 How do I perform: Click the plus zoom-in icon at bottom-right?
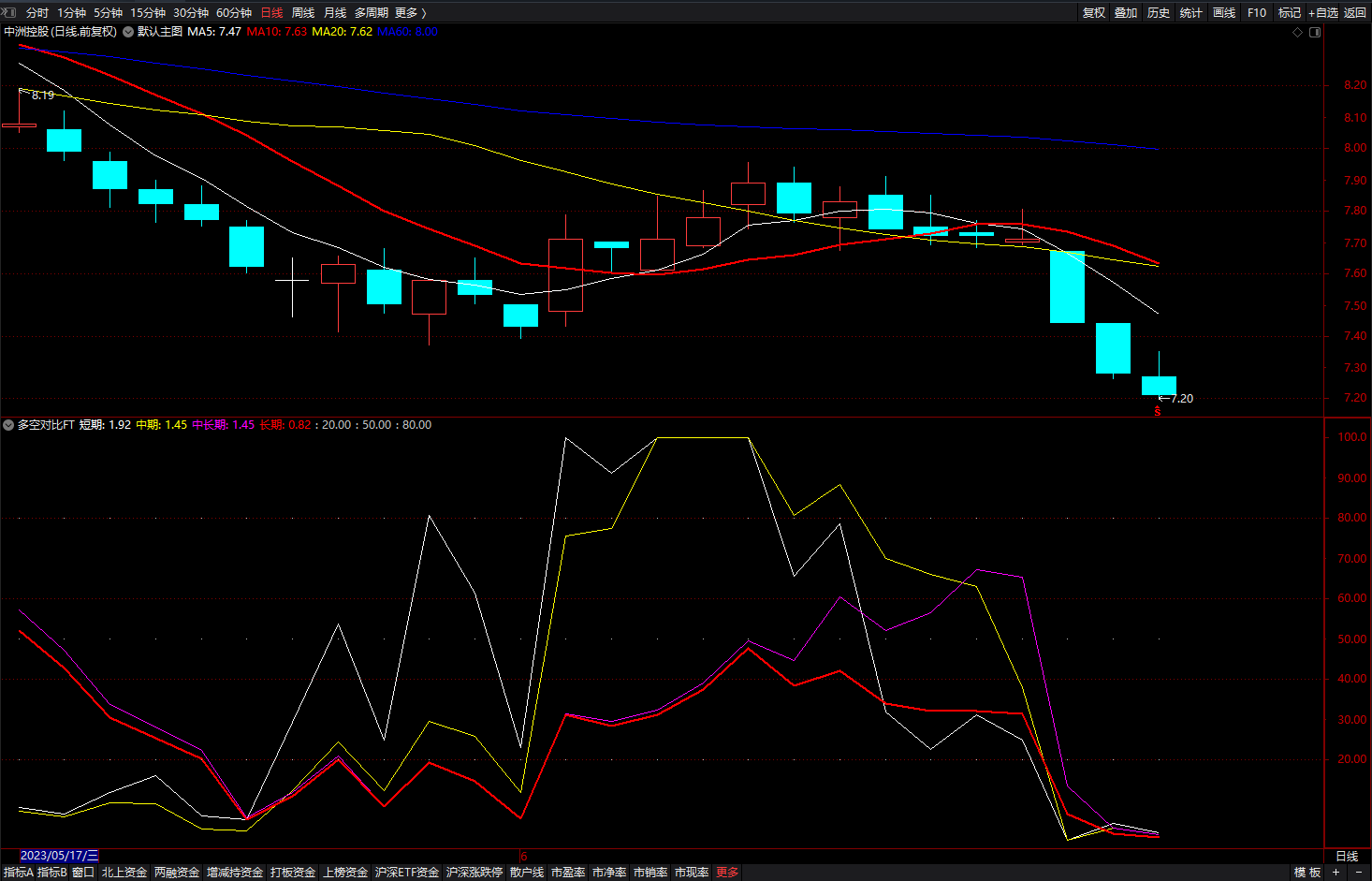(1336, 873)
